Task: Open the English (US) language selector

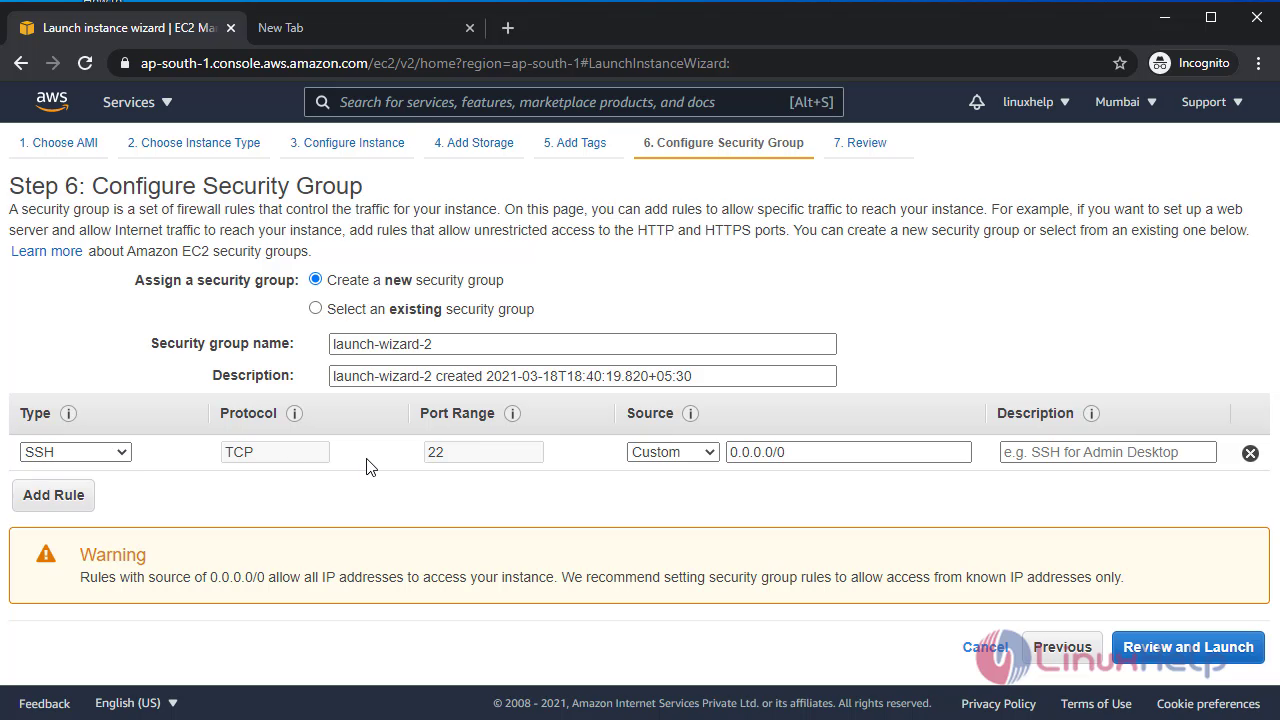Action: pos(136,703)
